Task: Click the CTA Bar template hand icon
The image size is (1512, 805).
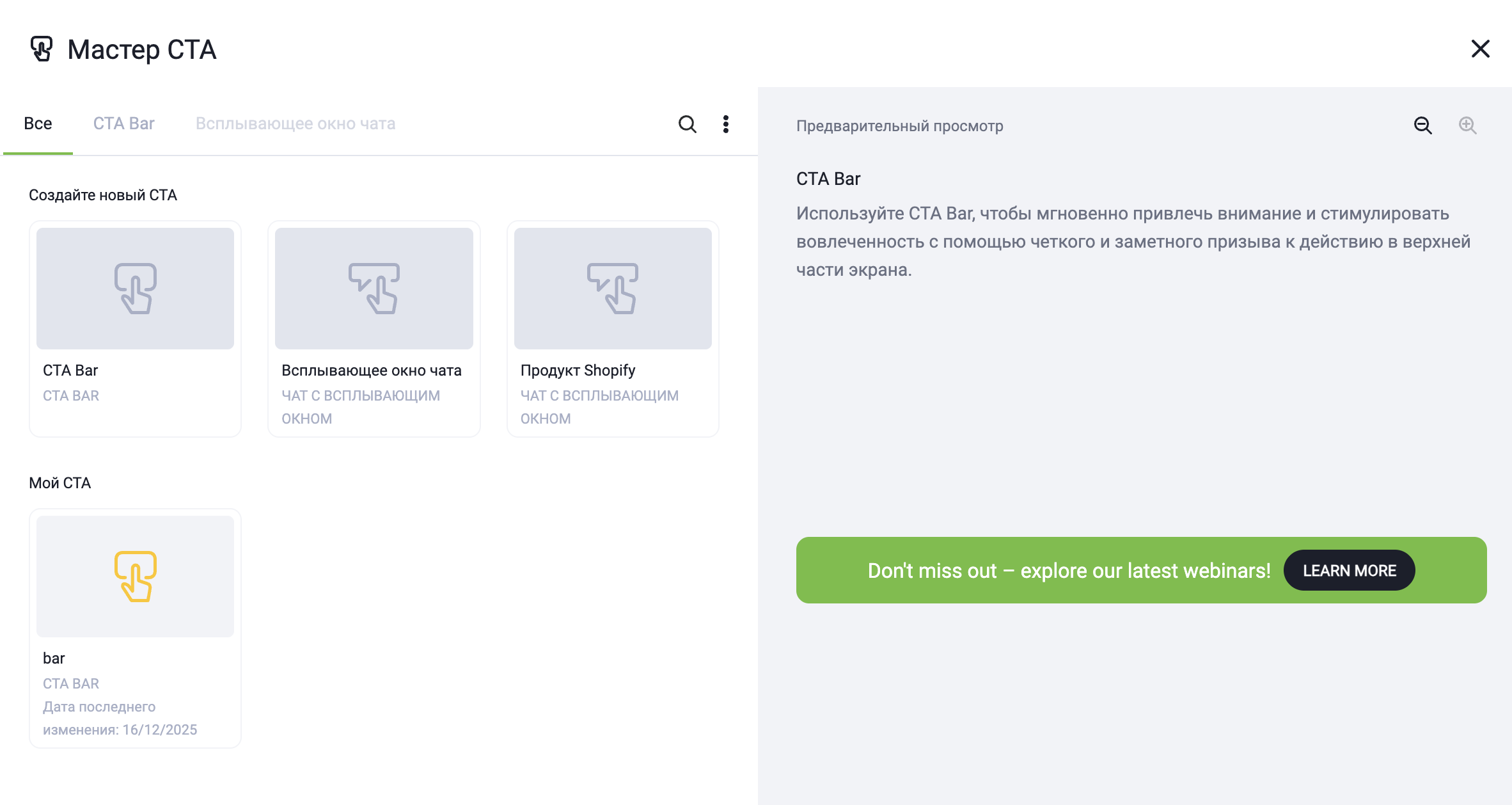Action: [135, 289]
